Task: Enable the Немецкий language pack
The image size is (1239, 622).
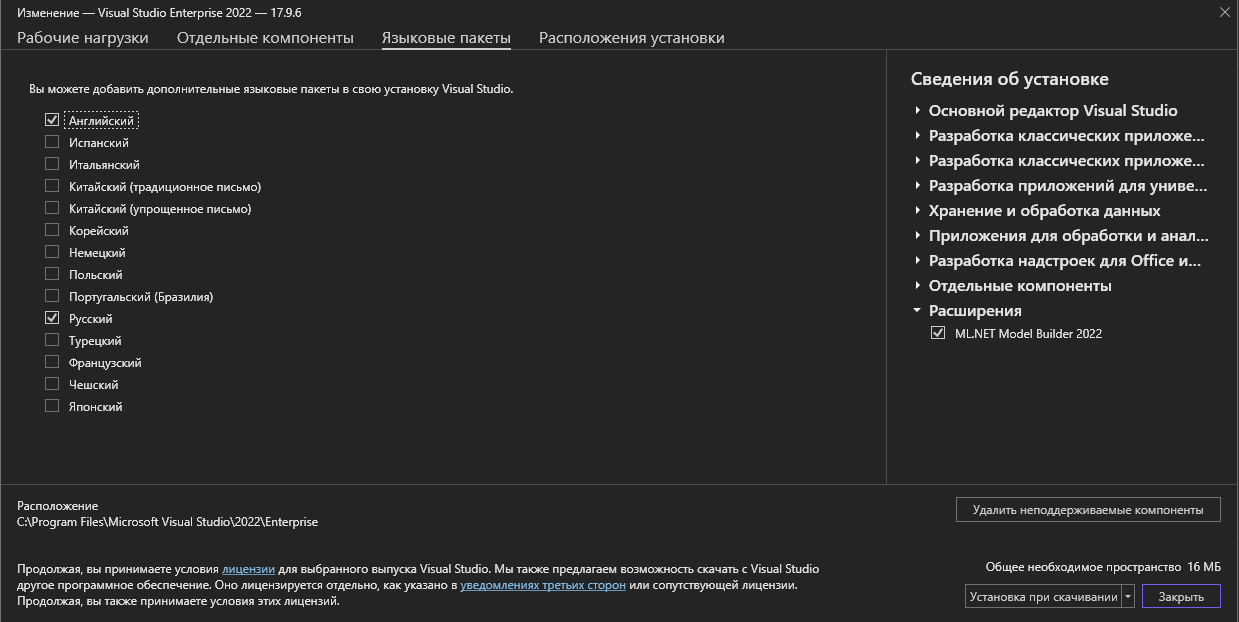Action: pos(52,253)
